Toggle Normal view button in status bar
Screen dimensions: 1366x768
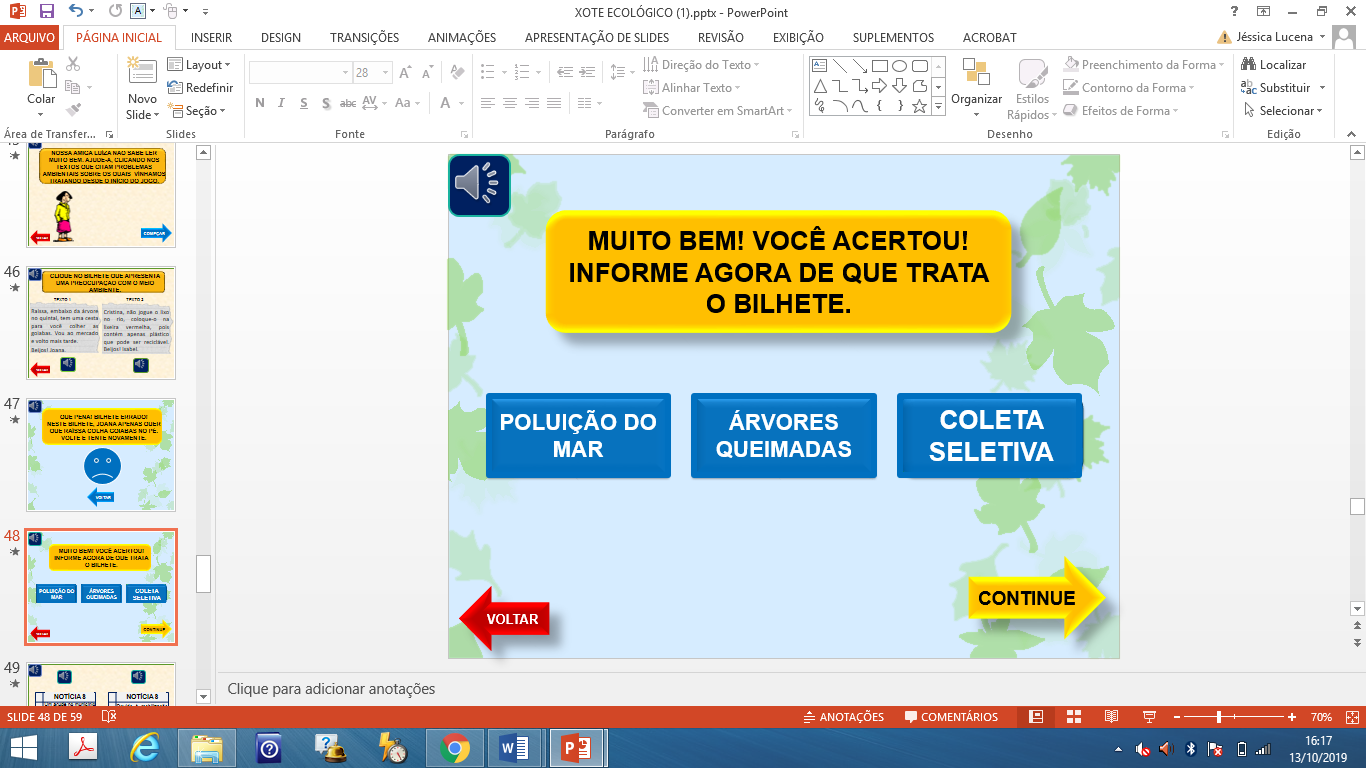tap(1036, 717)
